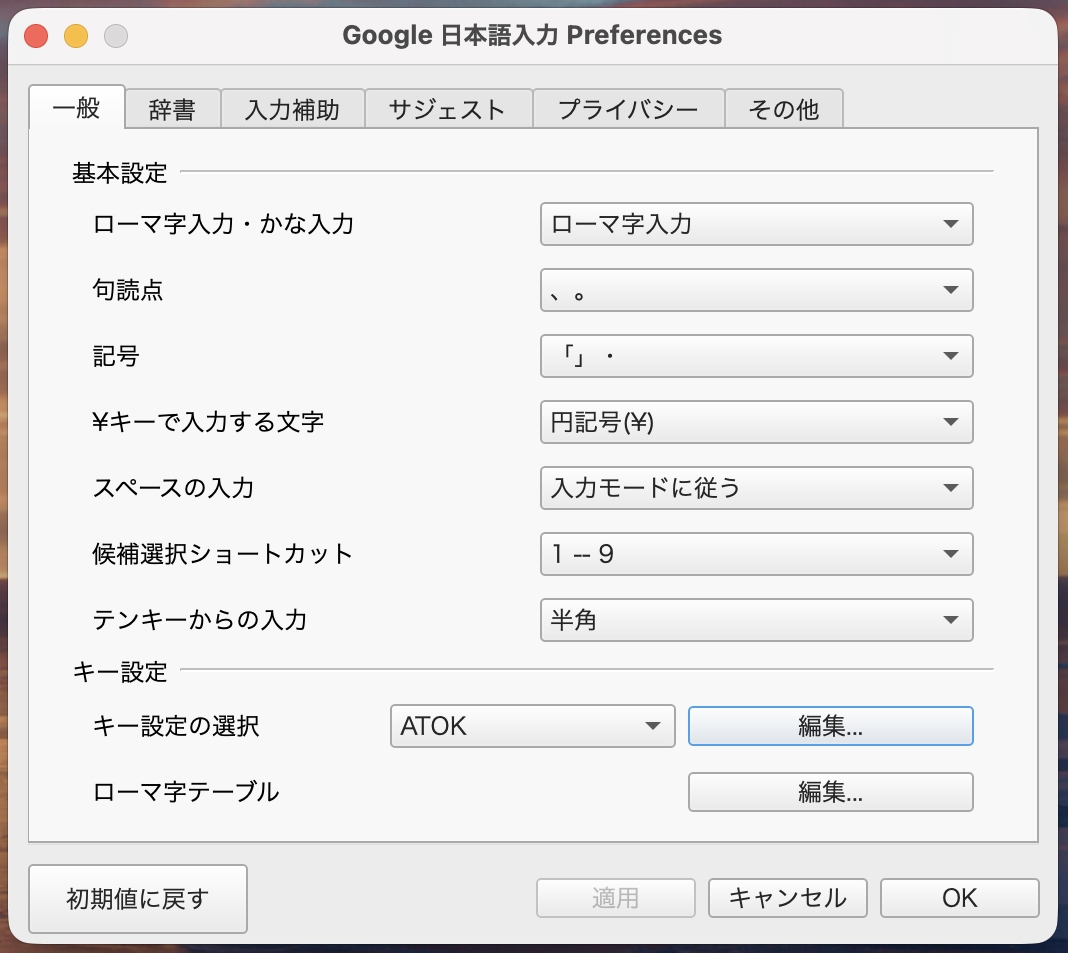Switch to the 一般 tab
Image resolution: width=1068 pixels, height=953 pixels.
click(77, 107)
